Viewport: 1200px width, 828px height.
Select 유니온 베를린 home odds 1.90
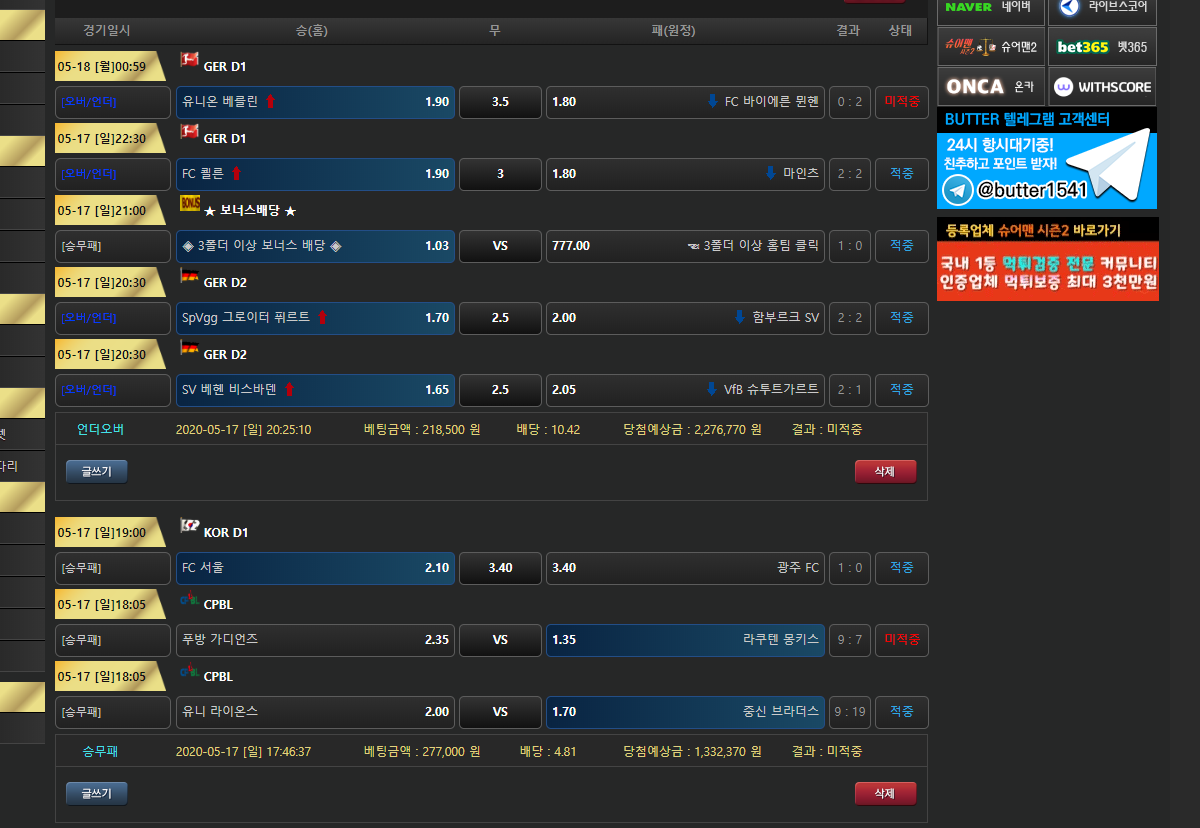pos(315,102)
